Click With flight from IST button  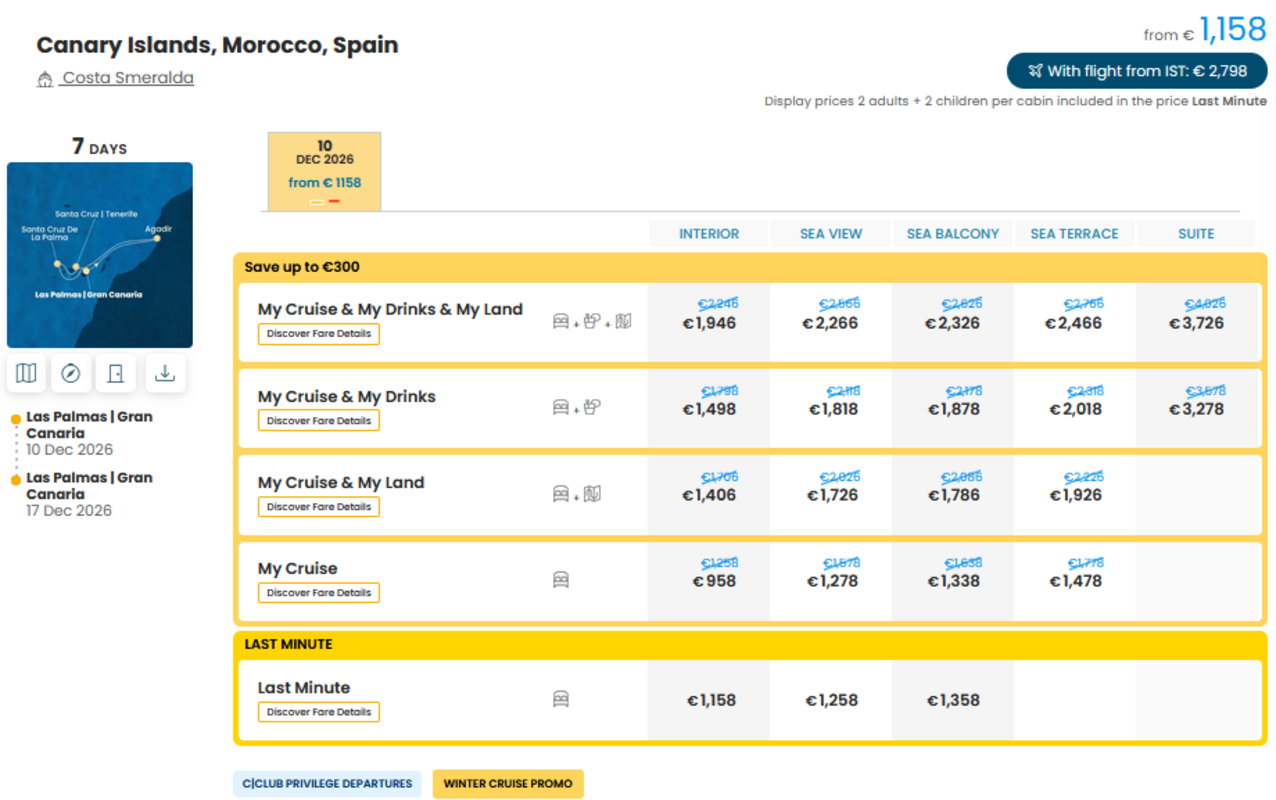point(1137,71)
